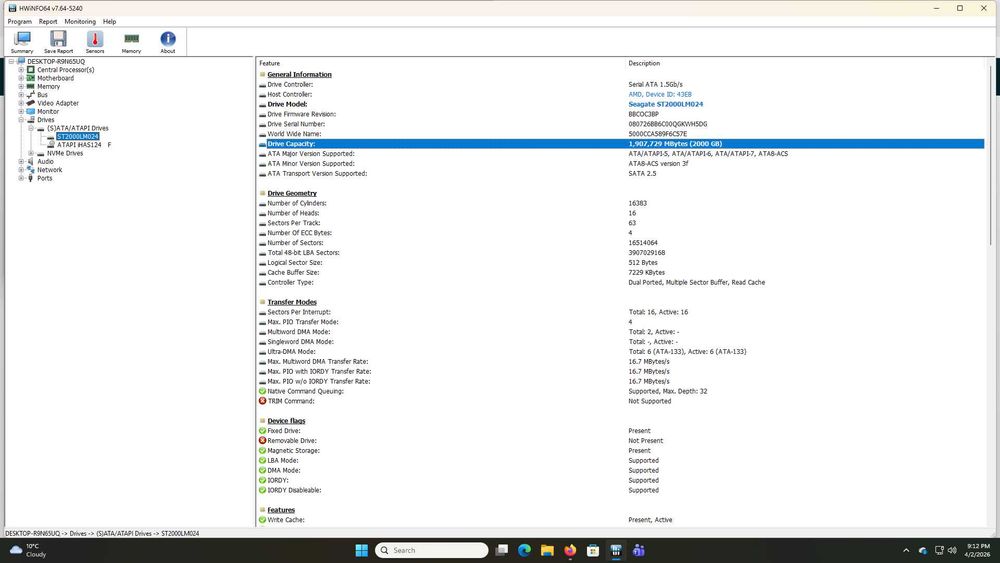Expand the NVMe Drives node
Screen dimensions: 1000x563
30,153
